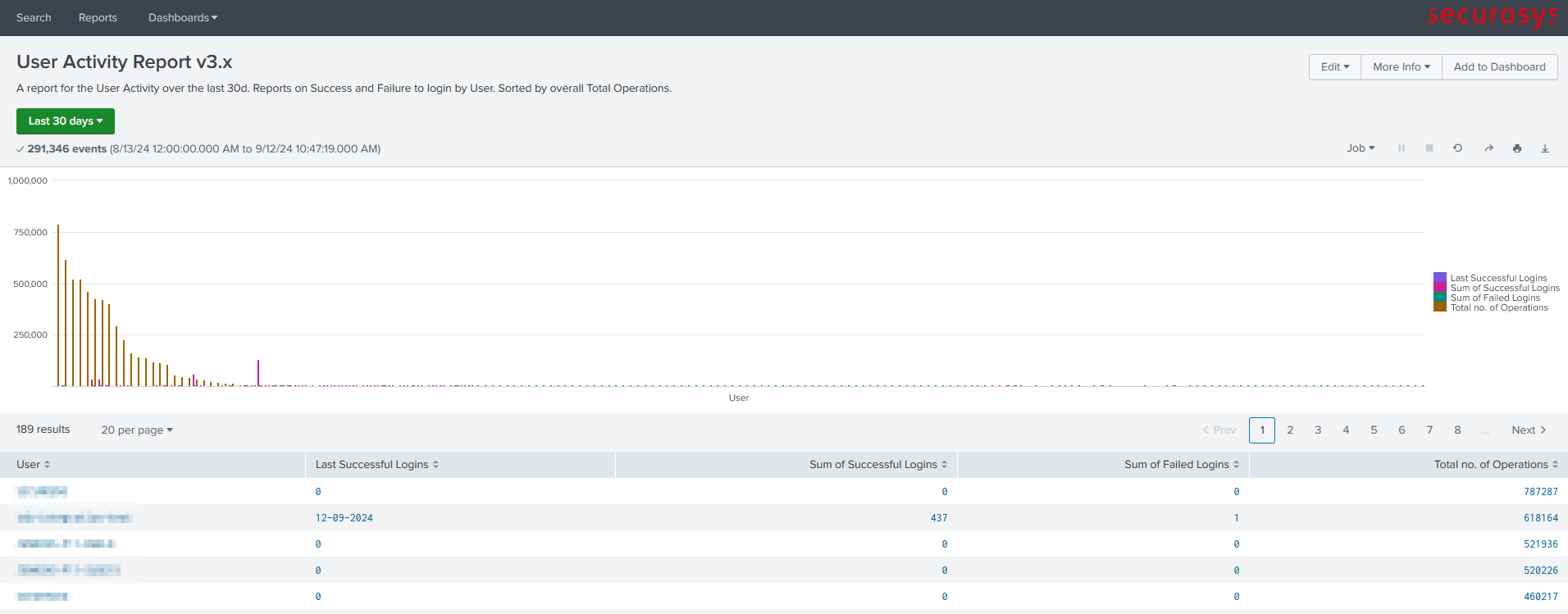This screenshot has width=1568, height=614.
Task: Select the 189 results label
Action: pyautogui.click(x=43, y=430)
